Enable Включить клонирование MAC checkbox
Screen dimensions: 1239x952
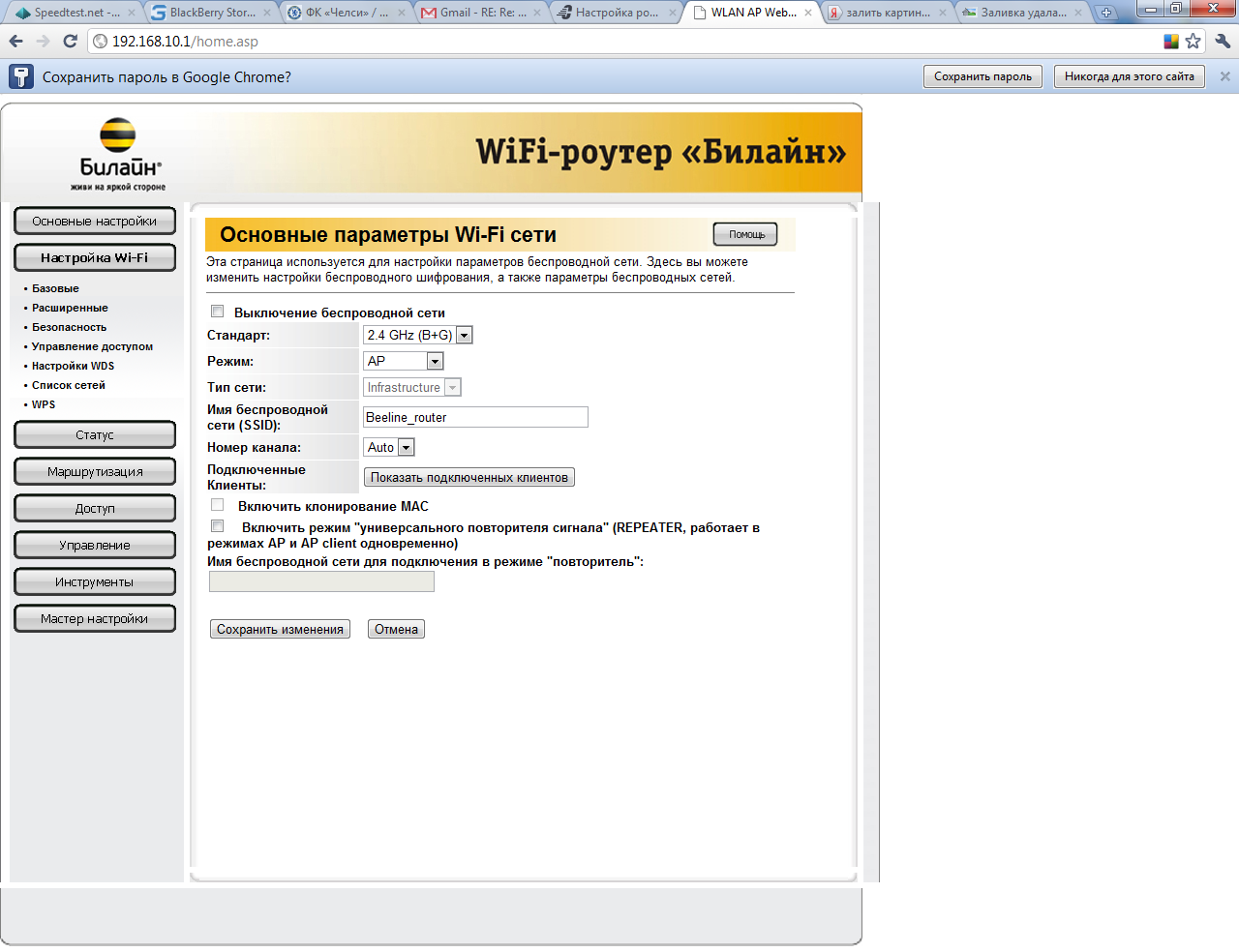click(x=218, y=505)
